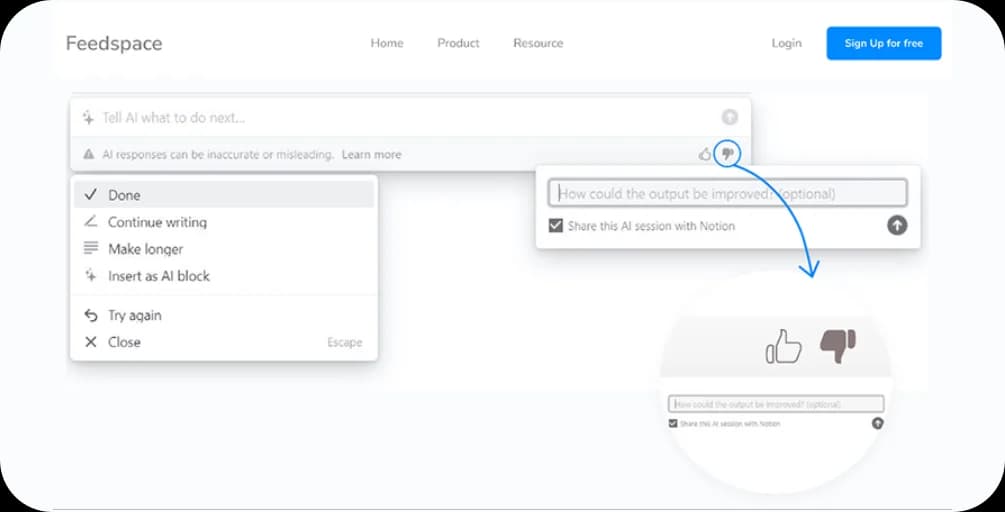Click the thumbs up icon beside Learn more

pos(705,154)
